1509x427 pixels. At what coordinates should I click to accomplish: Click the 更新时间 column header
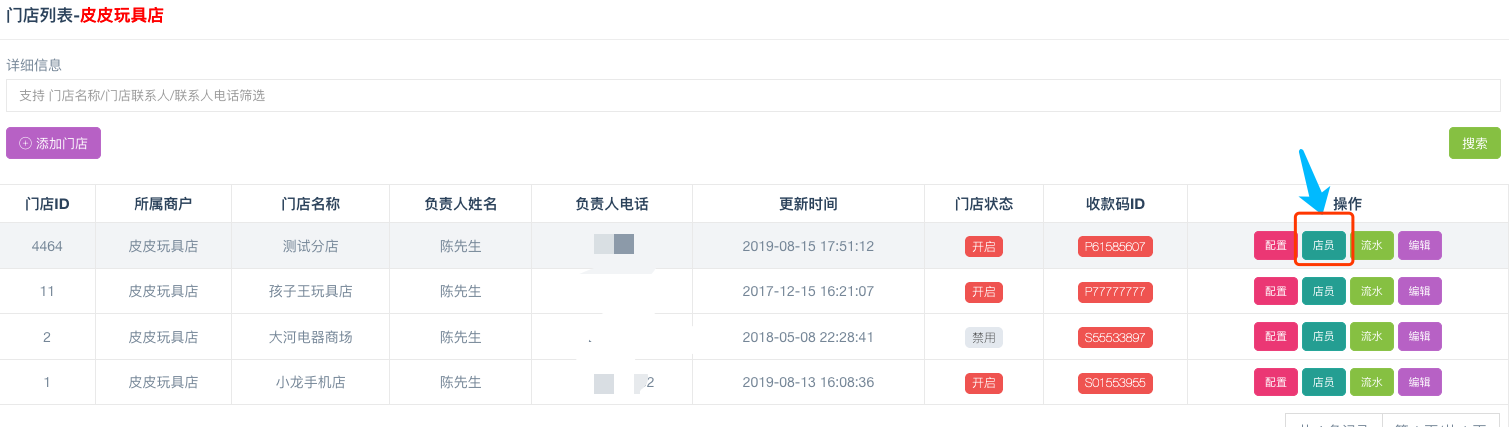[x=808, y=204]
